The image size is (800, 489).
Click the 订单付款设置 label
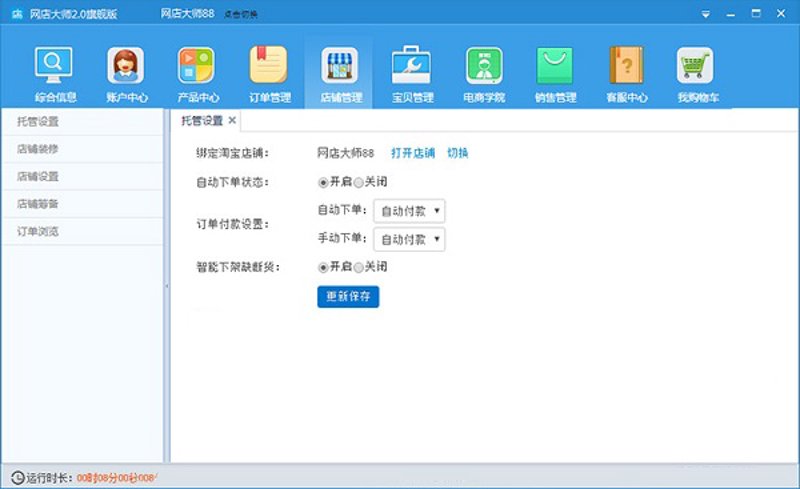tap(233, 224)
